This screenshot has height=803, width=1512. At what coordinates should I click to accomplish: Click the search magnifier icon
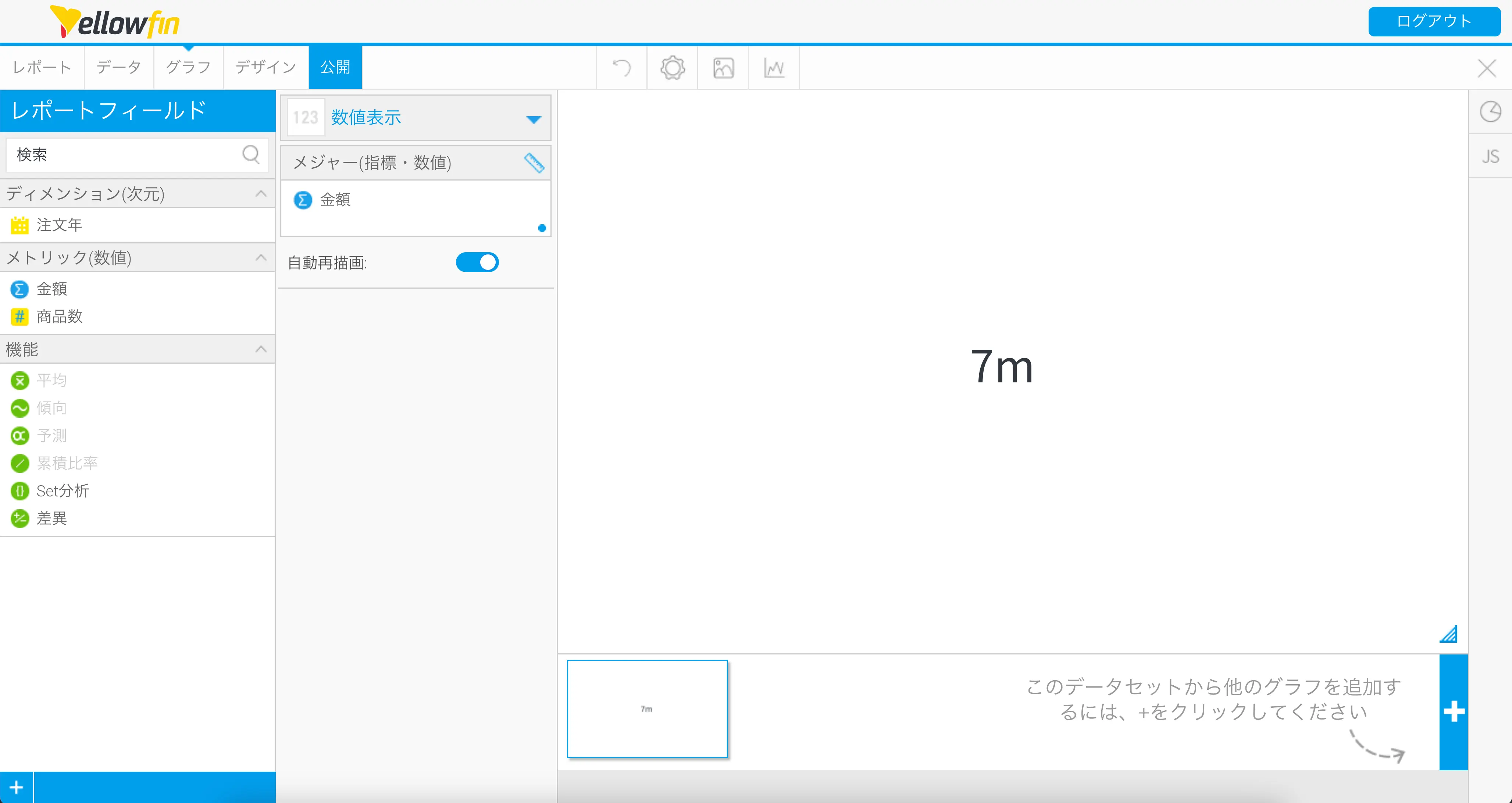click(x=251, y=154)
